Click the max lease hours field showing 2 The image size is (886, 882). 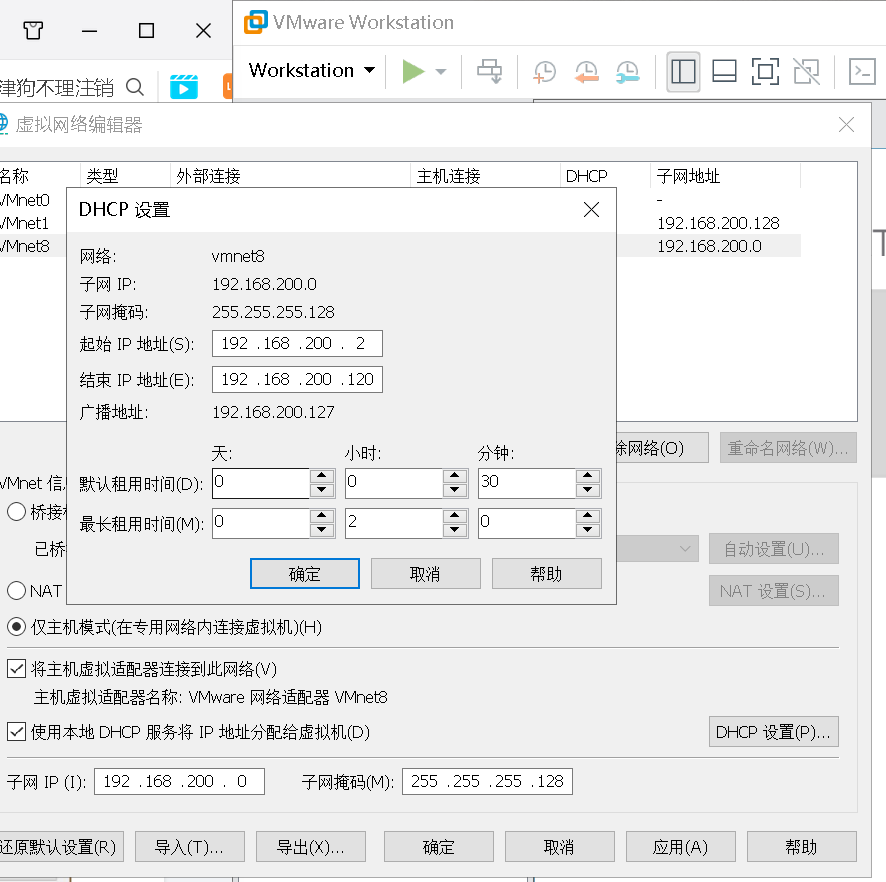click(394, 523)
